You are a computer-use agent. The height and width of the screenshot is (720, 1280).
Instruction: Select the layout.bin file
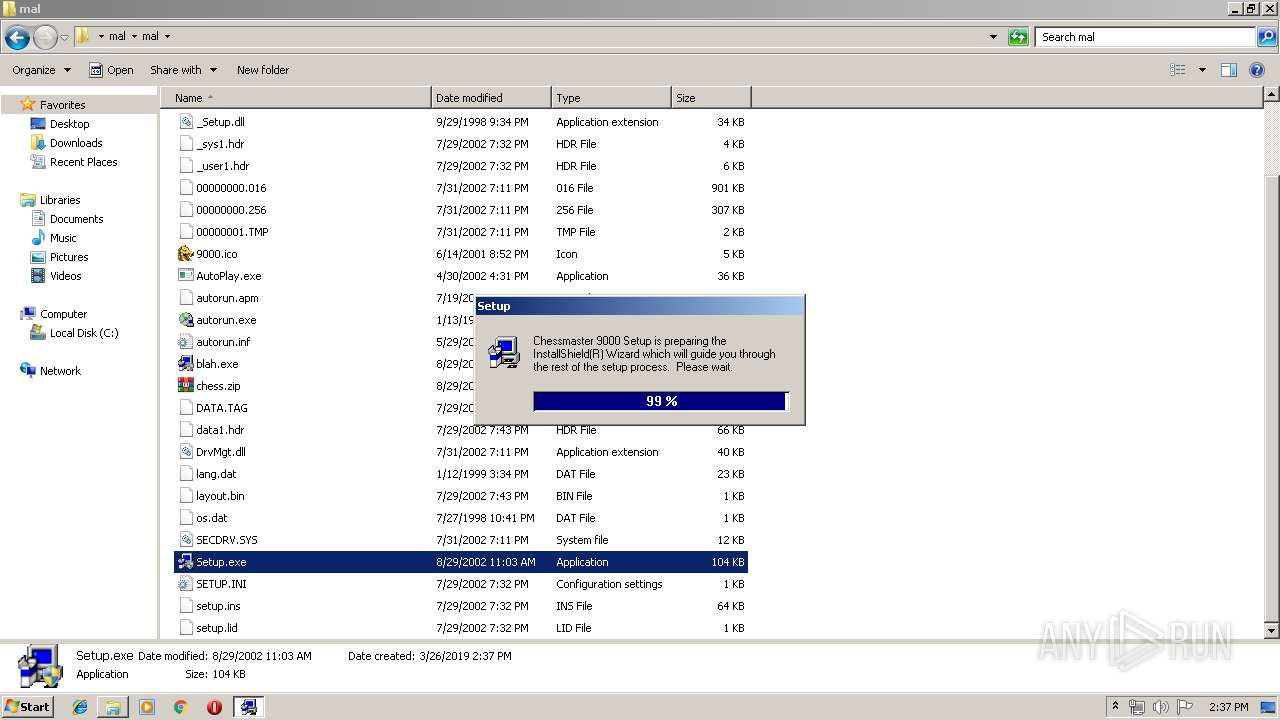[x=220, y=496]
